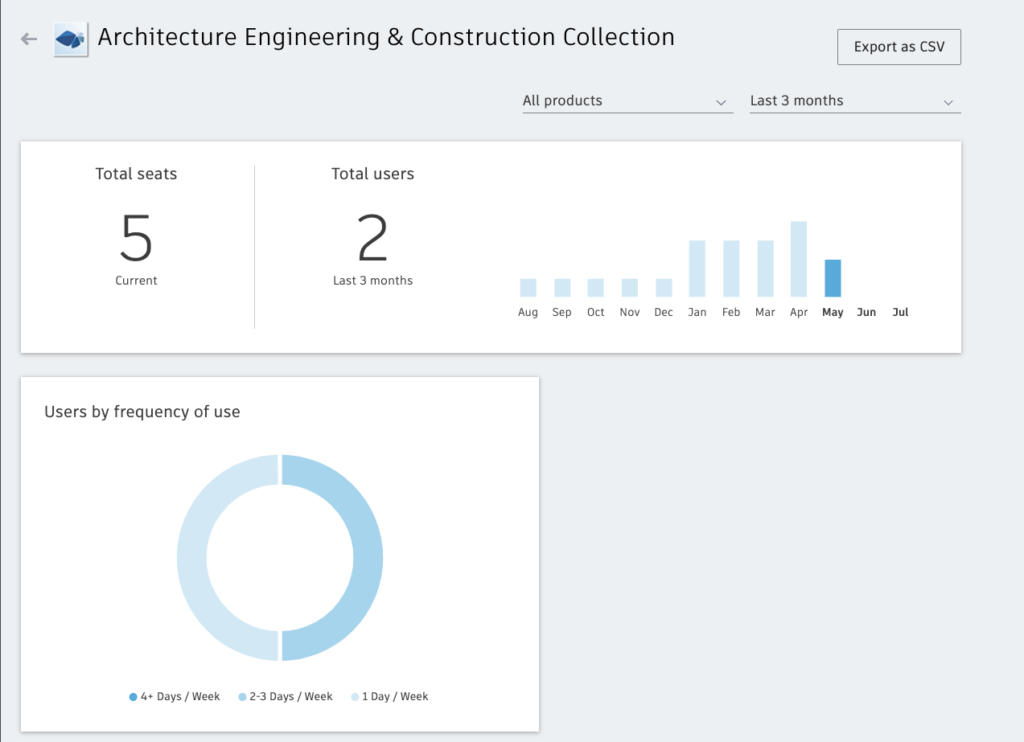Click the darker right donut segment
Image resolution: width=1024 pixels, height=742 pixels.
367,557
